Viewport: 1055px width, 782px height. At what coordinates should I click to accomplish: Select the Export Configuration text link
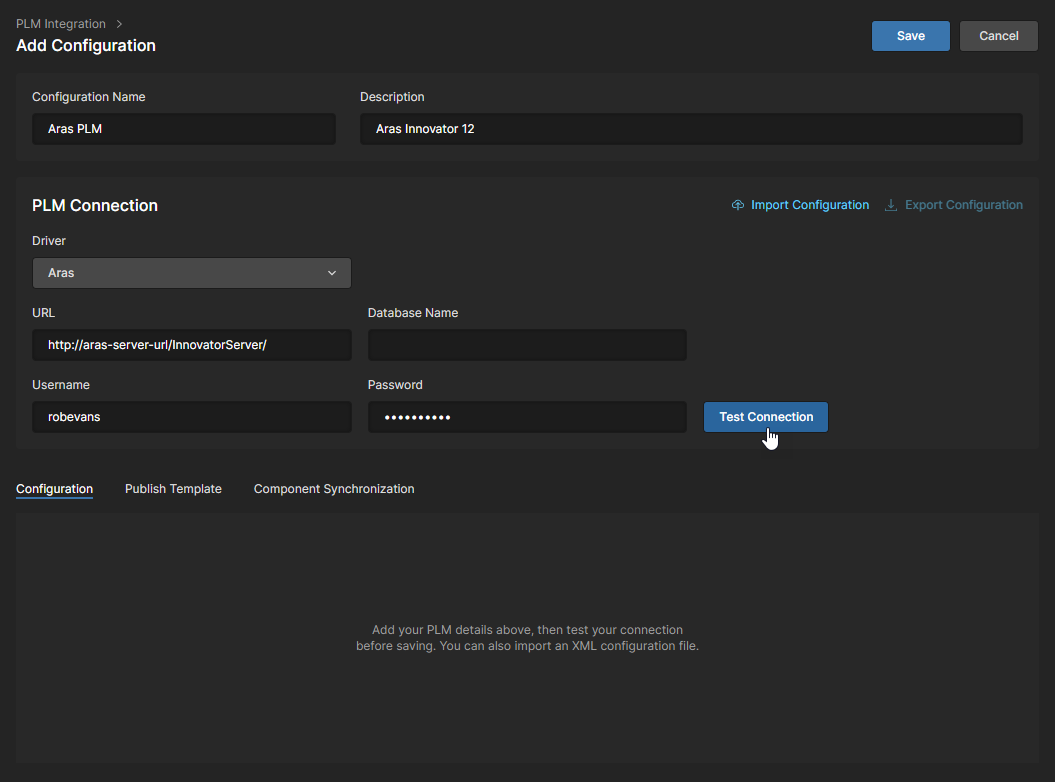tap(963, 205)
